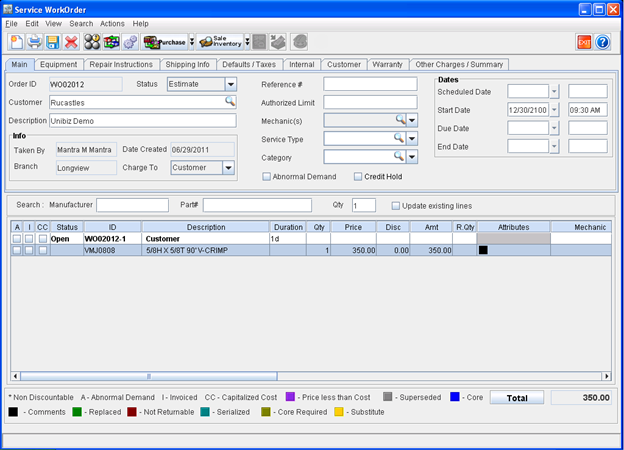Click the Total button
The height and width of the screenshot is (450, 624).
(x=517, y=397)
